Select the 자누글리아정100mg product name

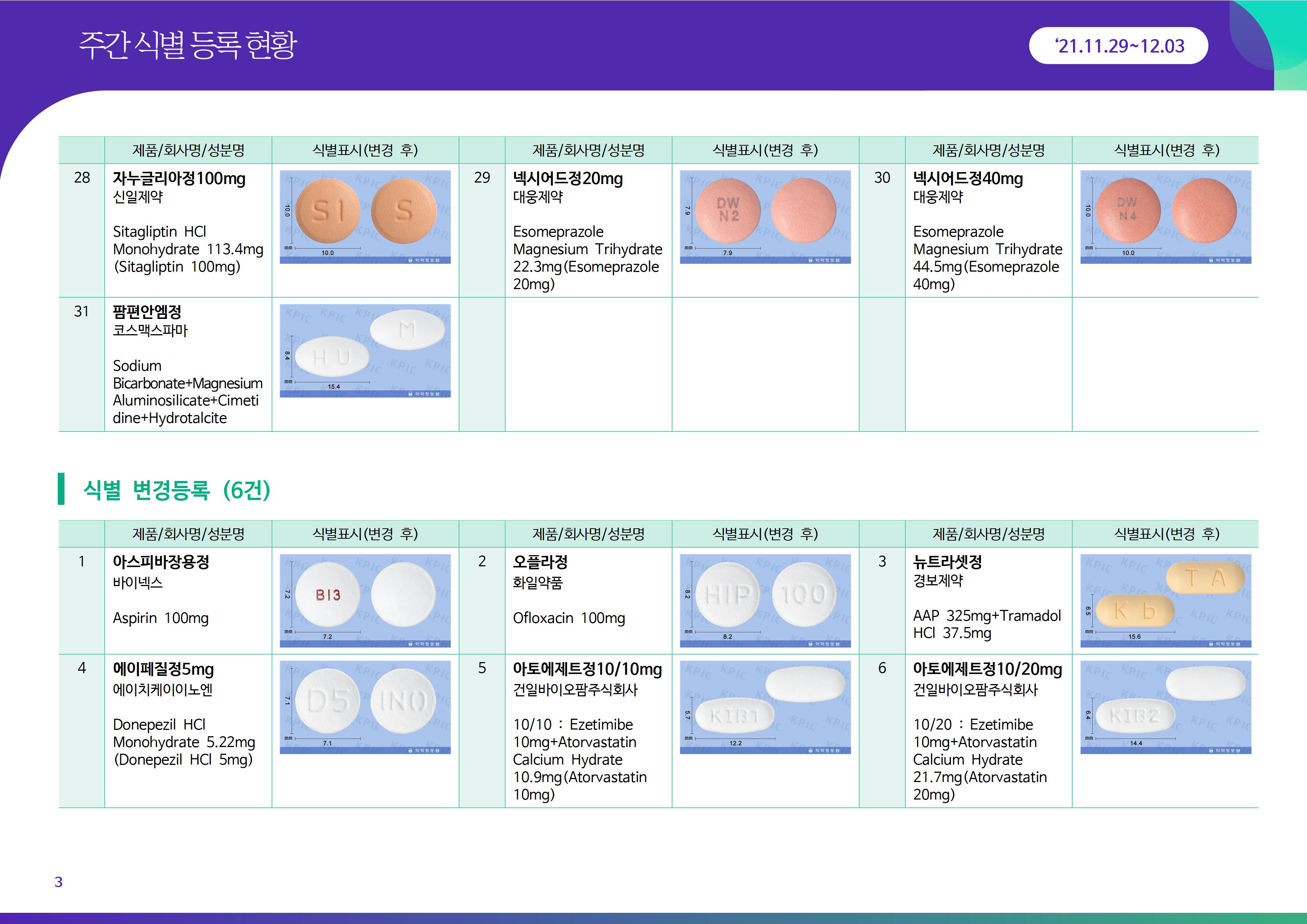coord(179,178)
